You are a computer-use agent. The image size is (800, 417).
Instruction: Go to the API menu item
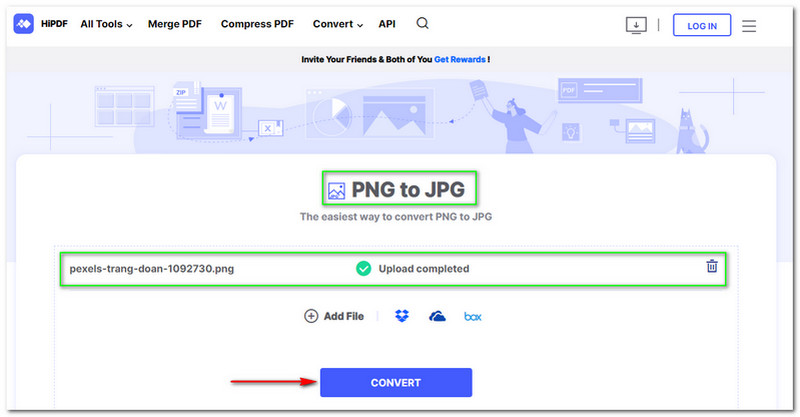(x=387, y=24)
